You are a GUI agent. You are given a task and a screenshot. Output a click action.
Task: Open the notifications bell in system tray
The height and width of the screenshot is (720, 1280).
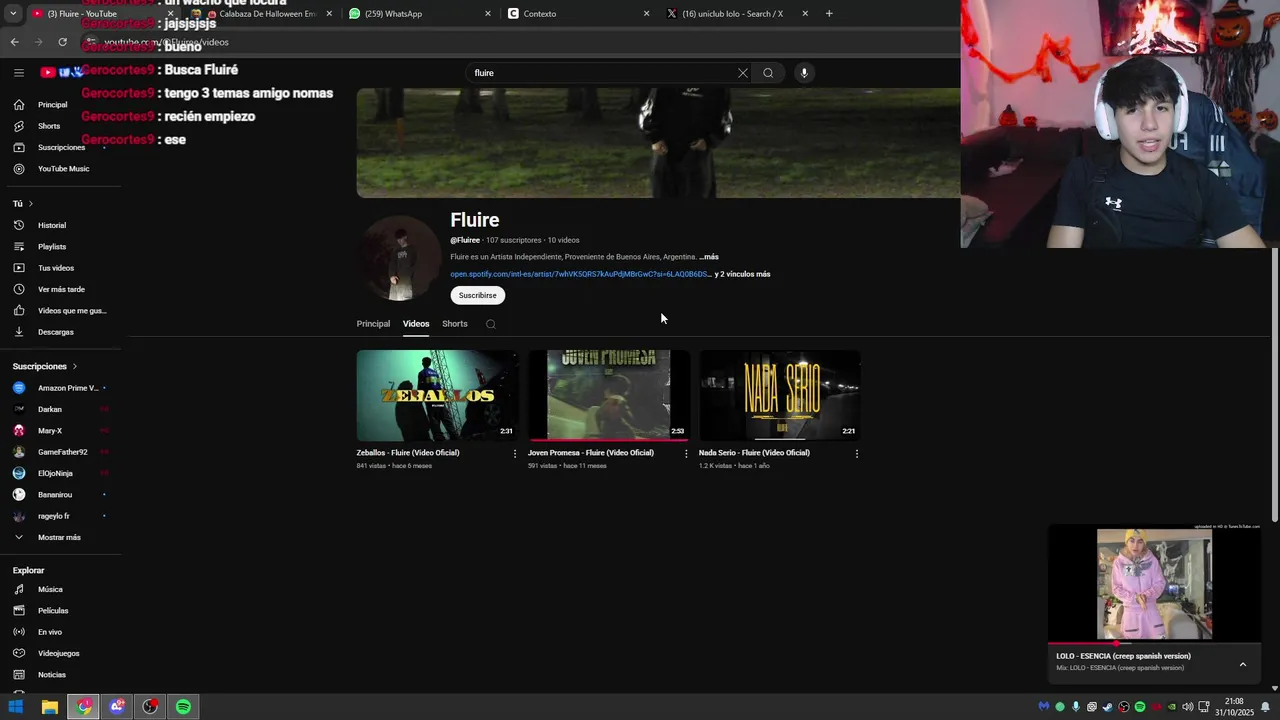coord(1265,707)
